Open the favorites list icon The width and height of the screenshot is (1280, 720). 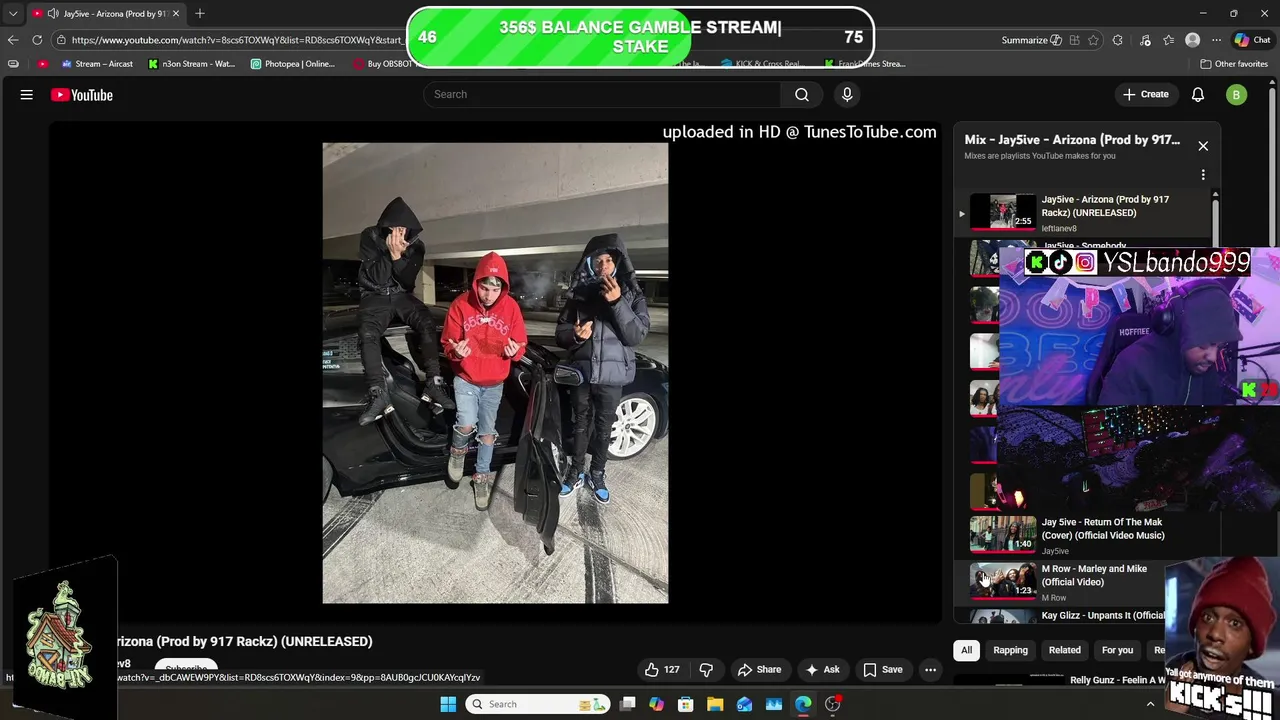point(1168,40)
